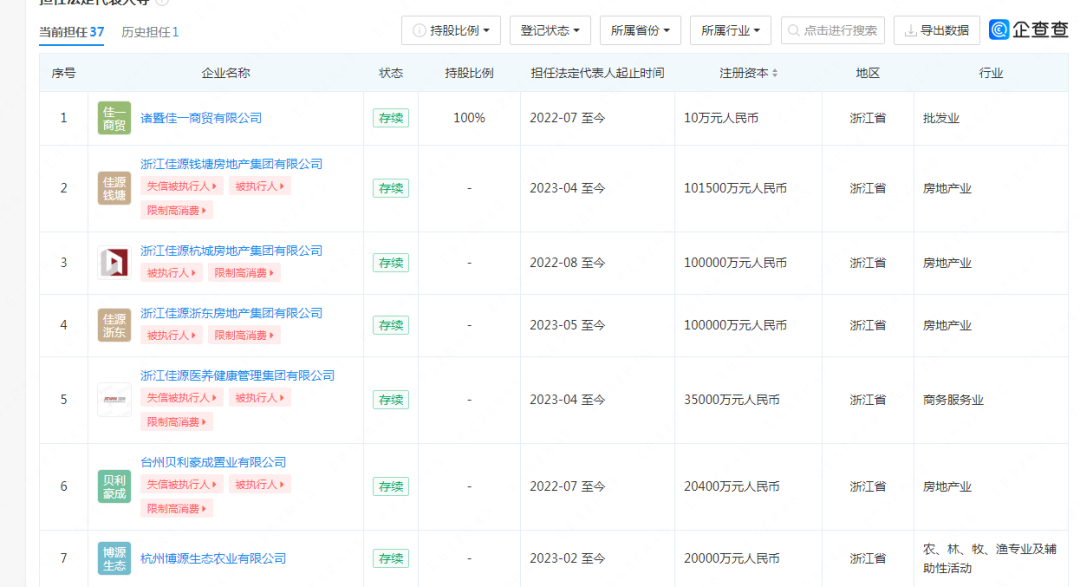Sort by 注册资本 column arrows
The width and height of the screenshot is (1080, 587).
pos(775,73)
